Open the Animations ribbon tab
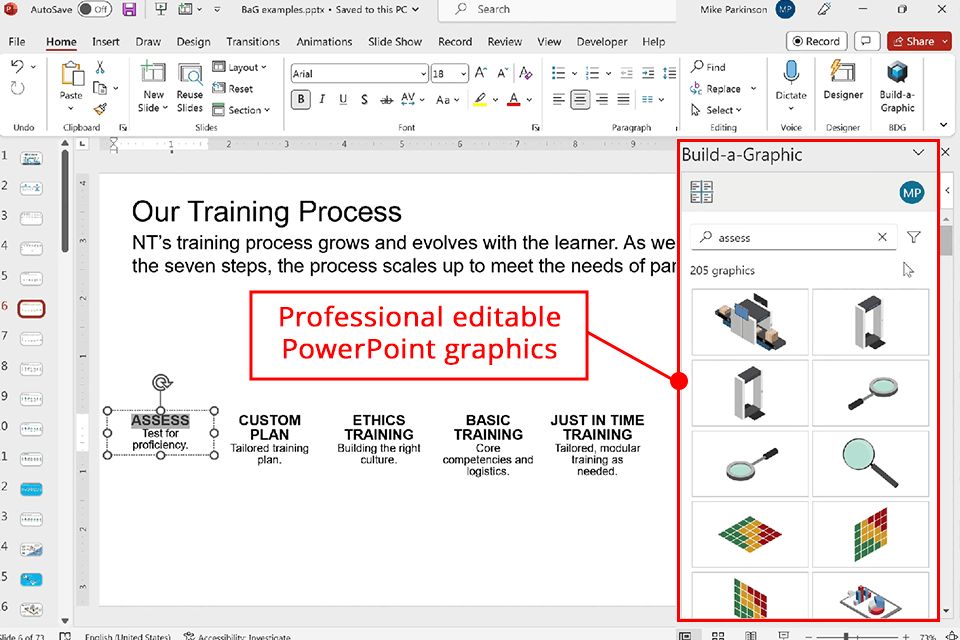Viewport: 960px width, 640px height. click(324, 42)
